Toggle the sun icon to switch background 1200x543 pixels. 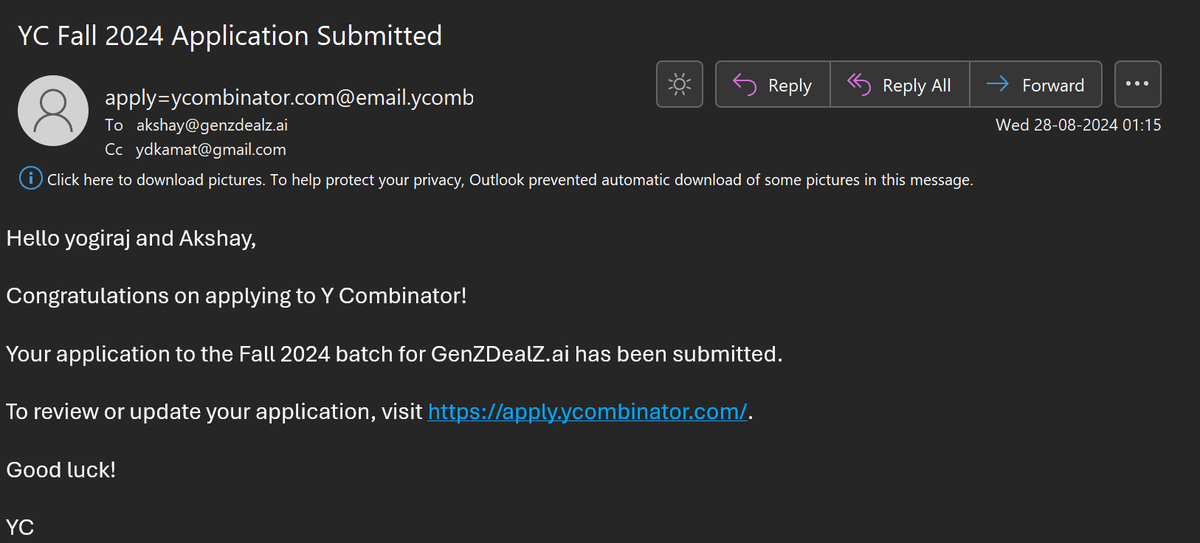tap(679, 85)
